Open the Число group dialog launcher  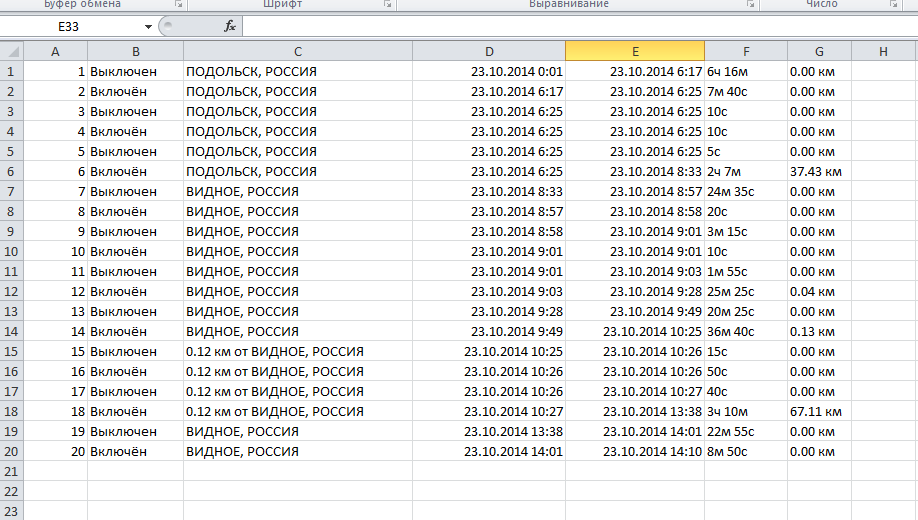[x=894, y=4]
